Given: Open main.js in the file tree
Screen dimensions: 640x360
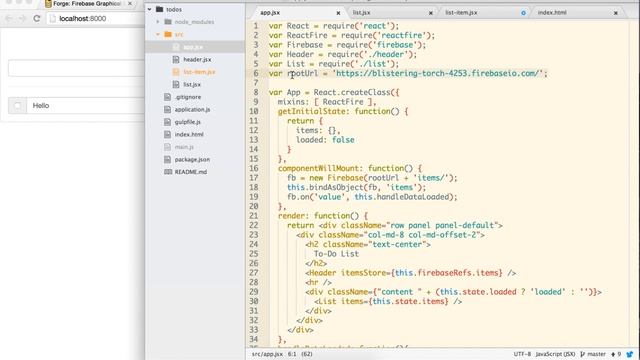Looking at the screenshot, I should coord(184,147).
